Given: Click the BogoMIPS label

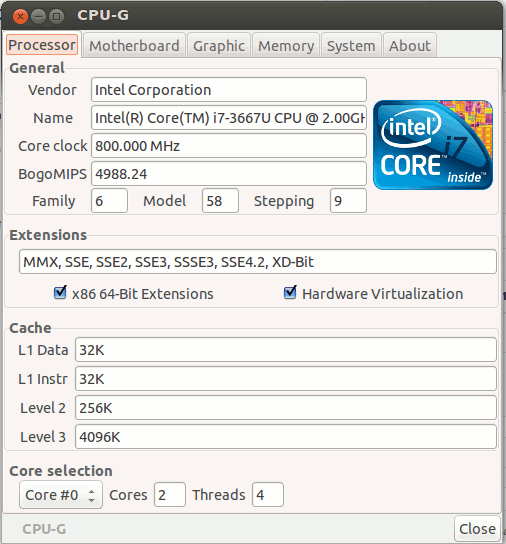Looking at the screenshot, I should [x=52, y=174].
